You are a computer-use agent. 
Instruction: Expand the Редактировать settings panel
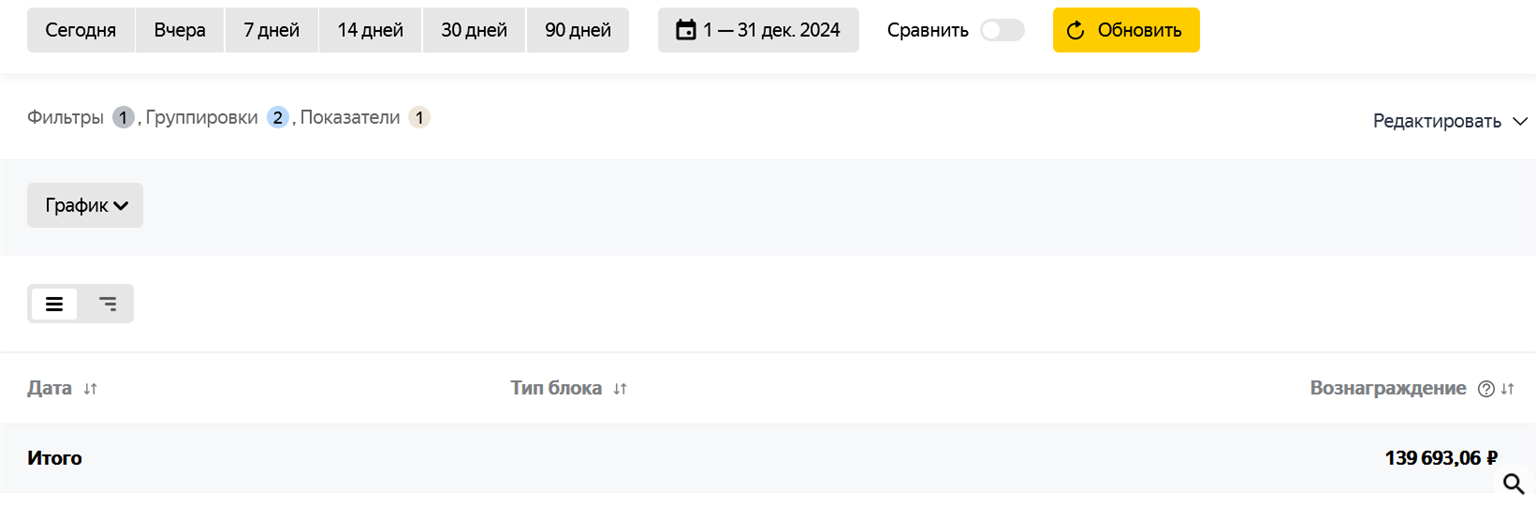(x=1450, y=121)
